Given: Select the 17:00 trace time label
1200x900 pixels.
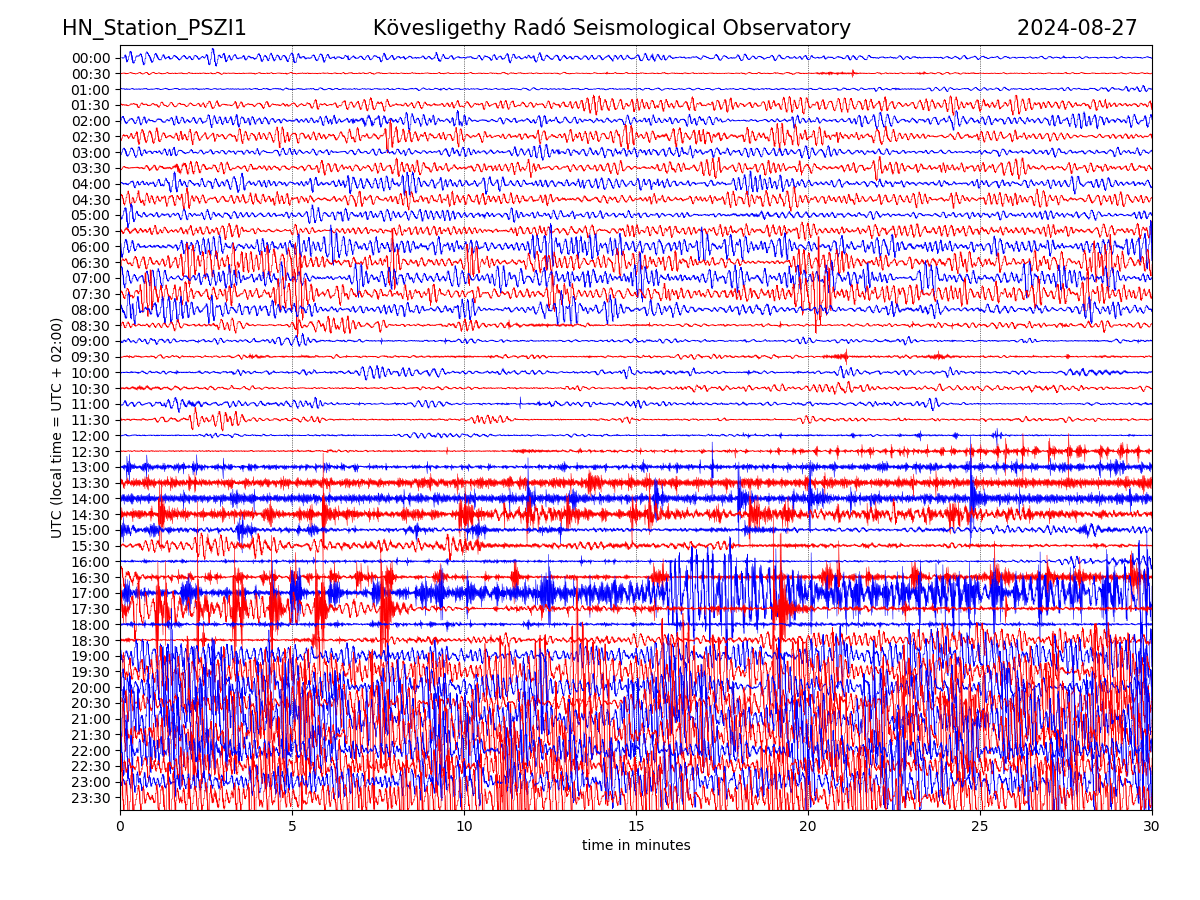Looking at the screenshot, I should pos(91,593).
